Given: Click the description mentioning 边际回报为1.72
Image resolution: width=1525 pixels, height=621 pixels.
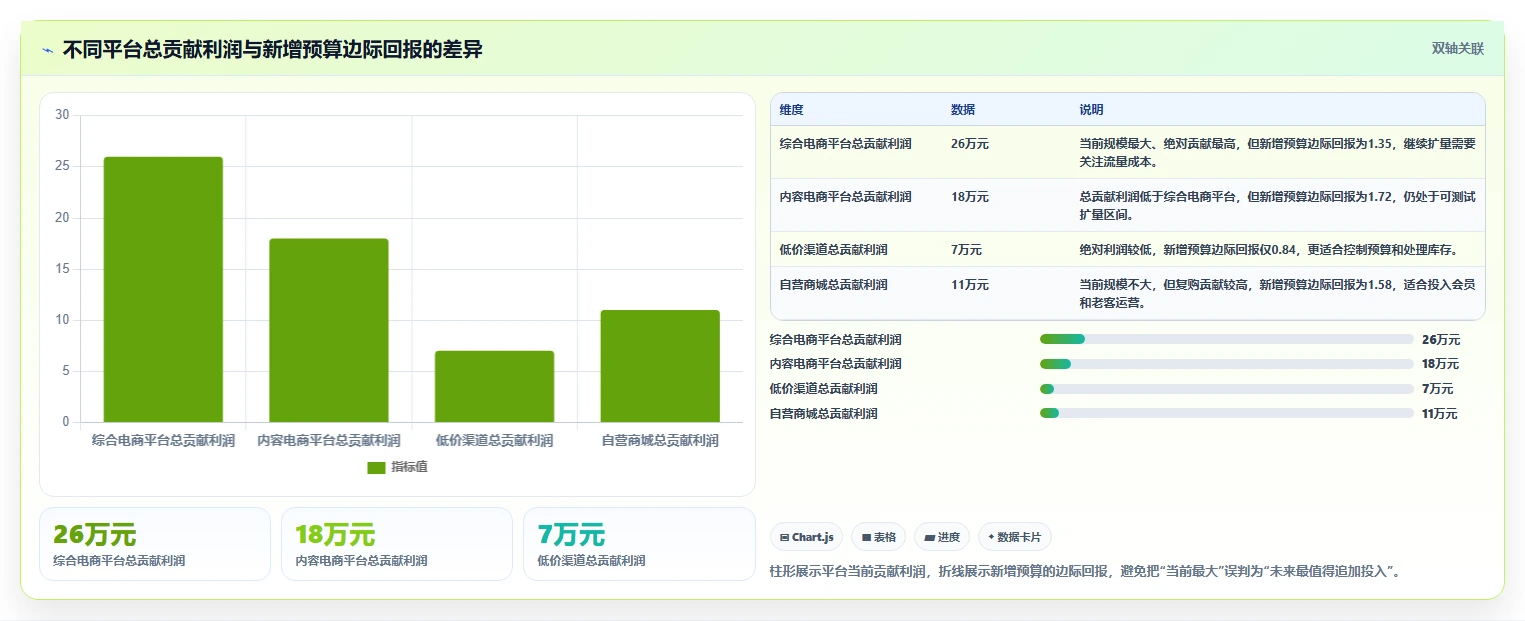Looking at the screenshot, I should click(x=1277, y=206).
